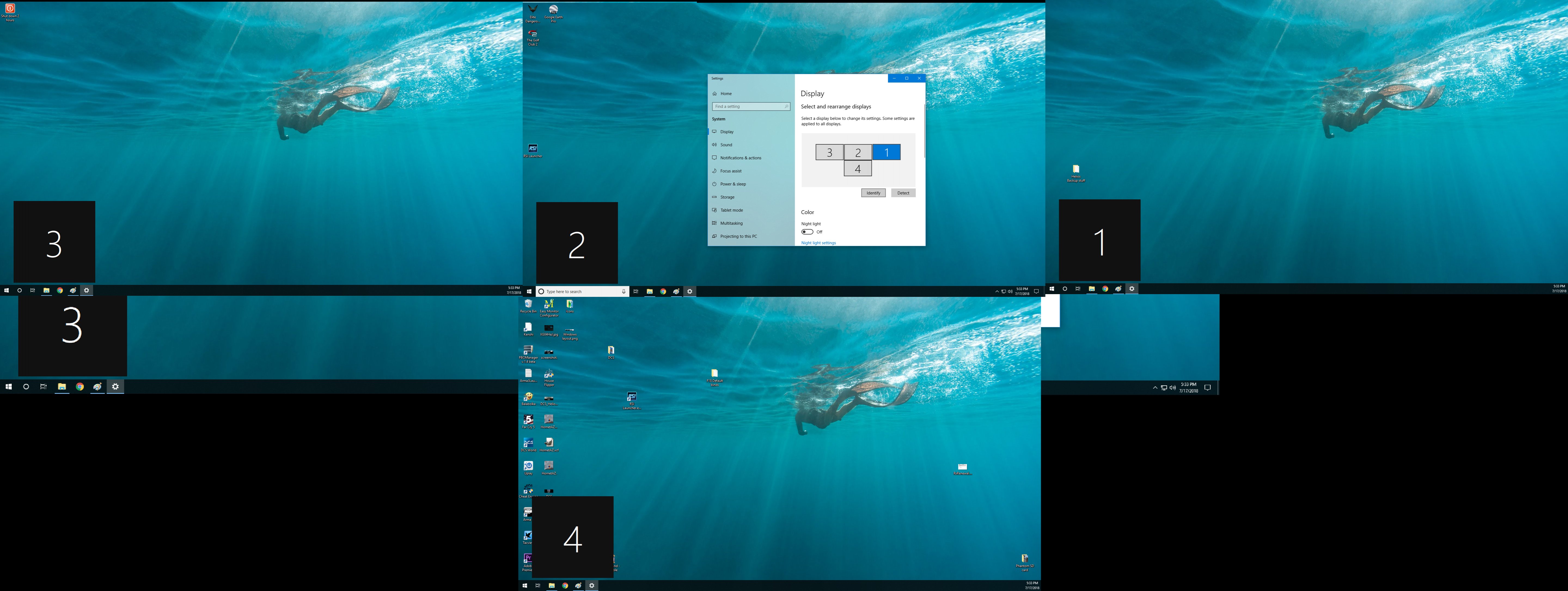The width and height of the screenshot is (1568, 591).
Task: Minimize the Settings window
Action: (894, 78)
